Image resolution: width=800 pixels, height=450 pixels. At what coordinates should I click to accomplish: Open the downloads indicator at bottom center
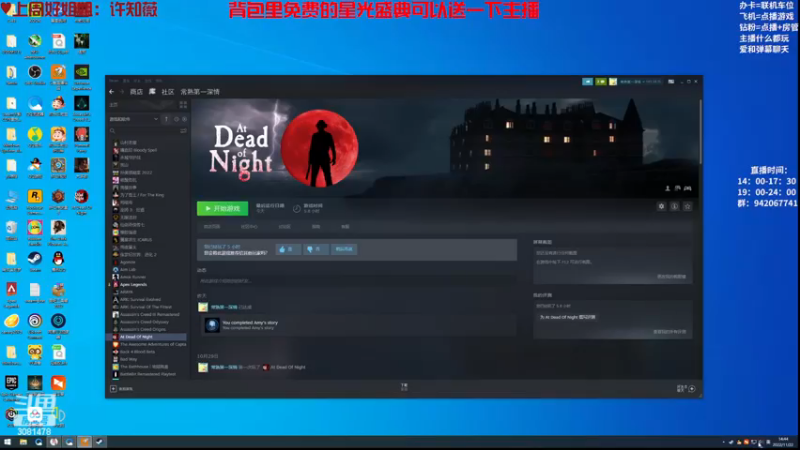(404, 387)
